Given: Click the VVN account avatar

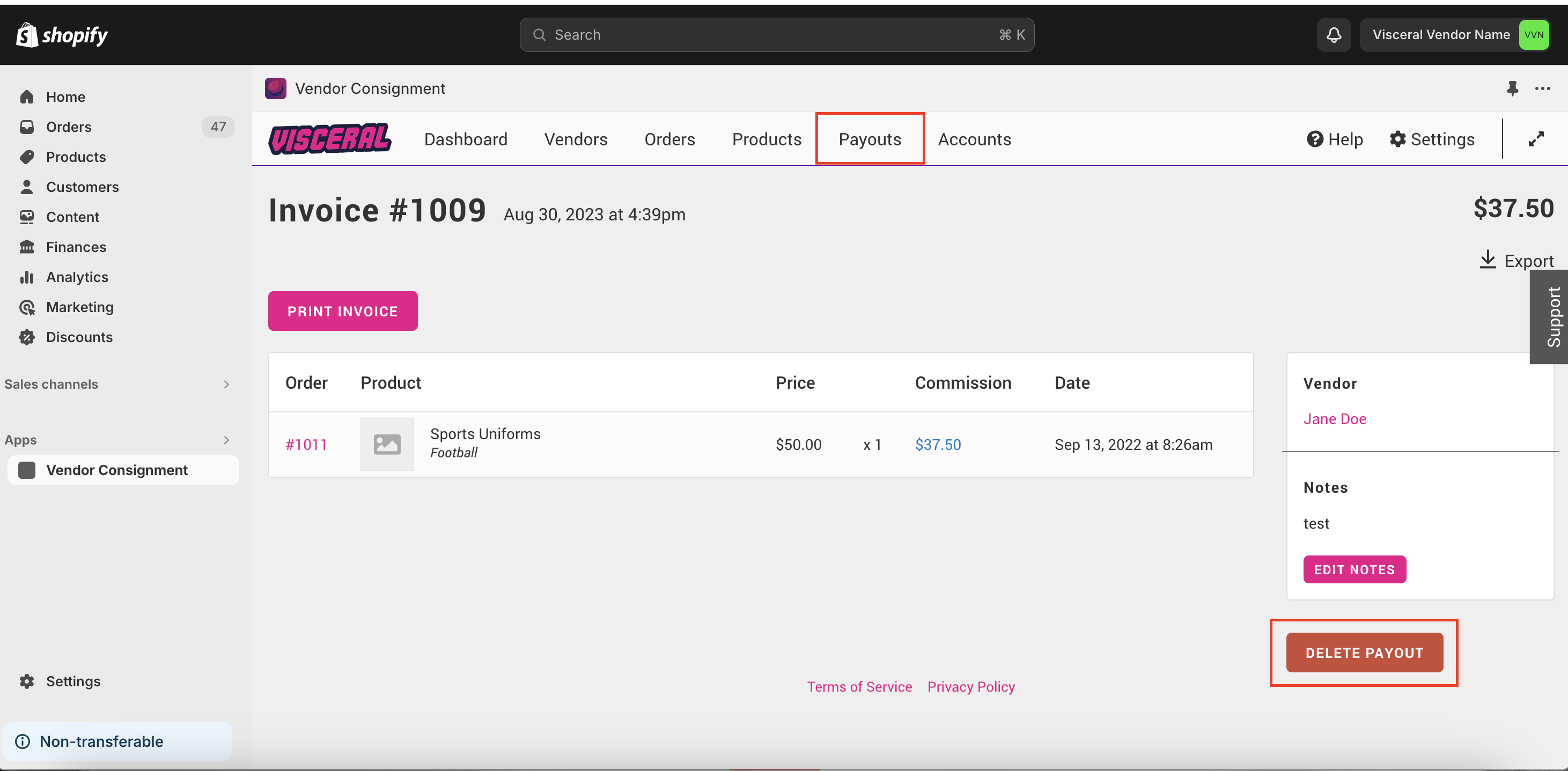Looking at the screenshot, I should click(x=1533, y=35).
